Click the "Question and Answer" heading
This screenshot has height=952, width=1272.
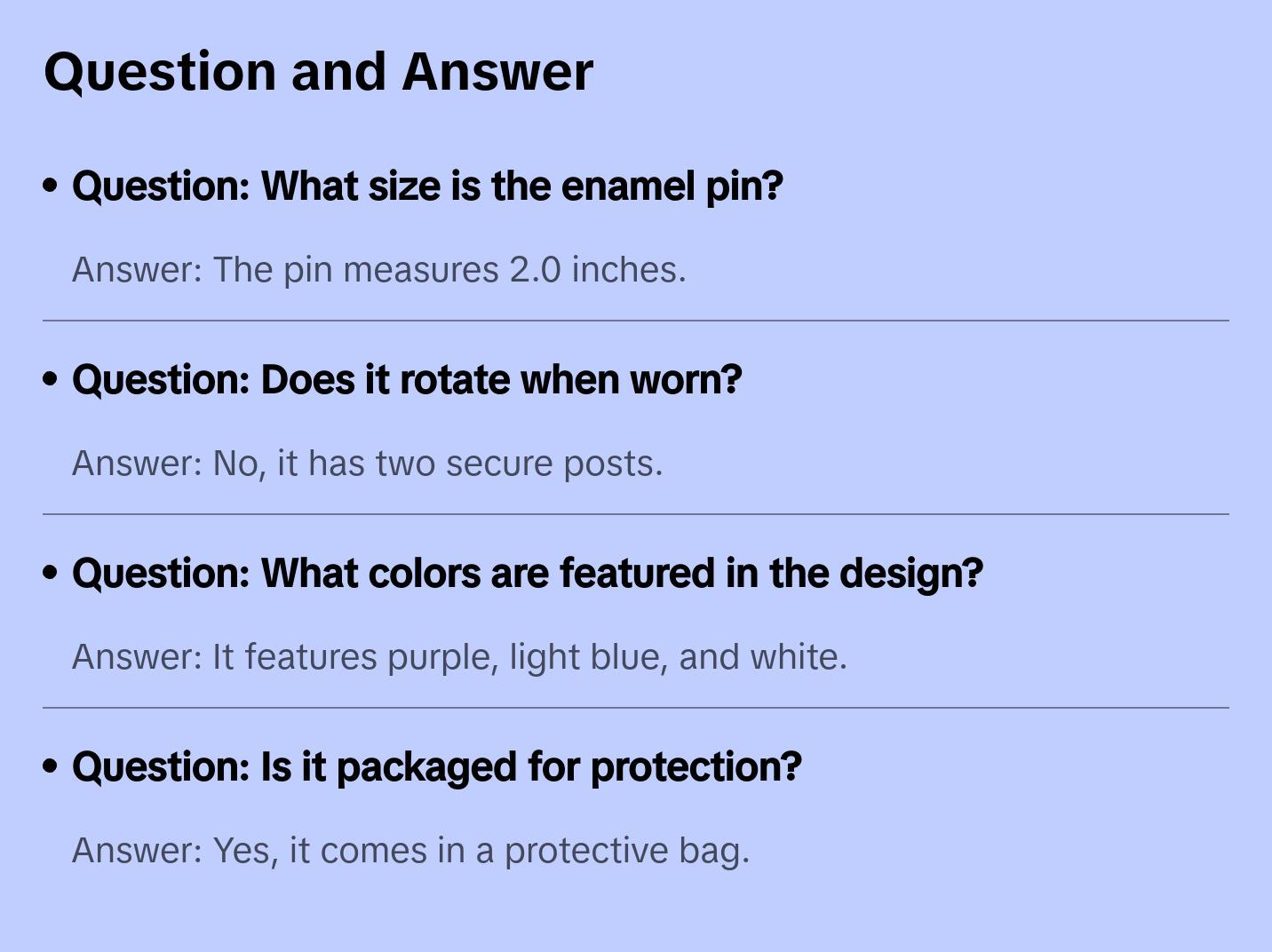point(318,71)
